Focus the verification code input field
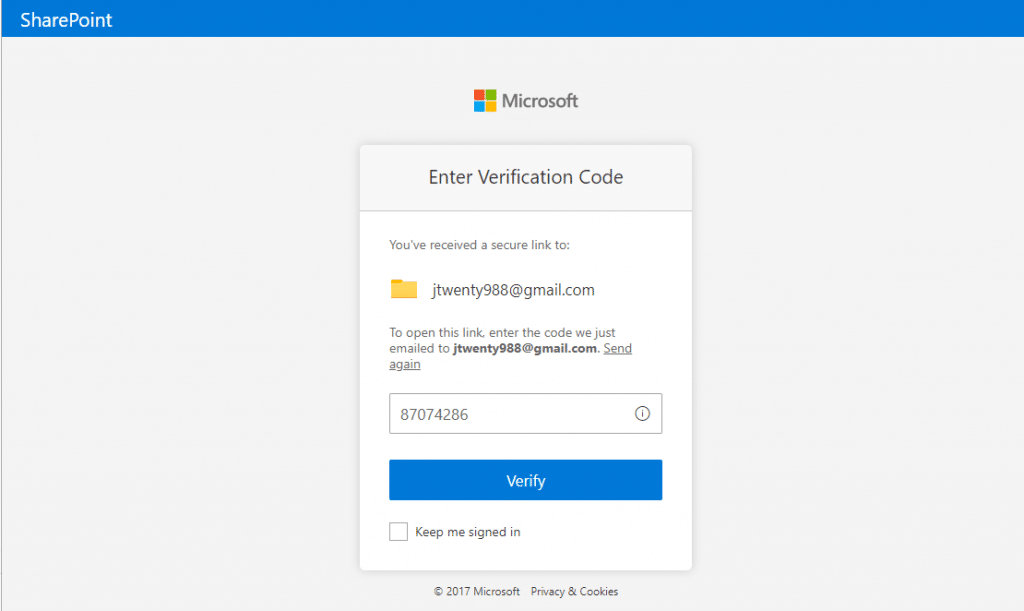Image resolution: width=1024 pixels, height=611 pixels. 526,413
